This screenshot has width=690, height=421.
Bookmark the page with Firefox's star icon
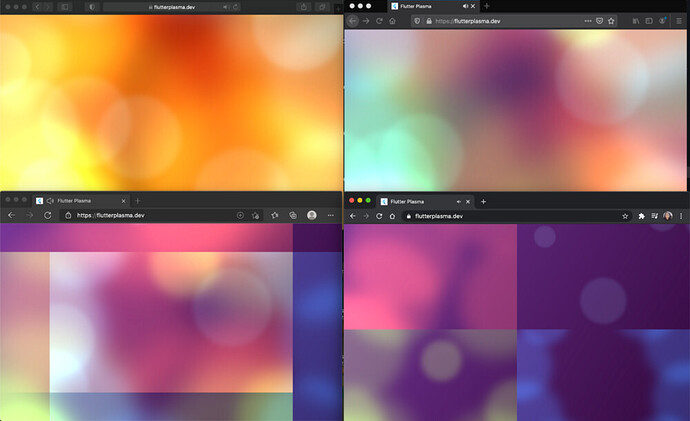pos(613,21)
